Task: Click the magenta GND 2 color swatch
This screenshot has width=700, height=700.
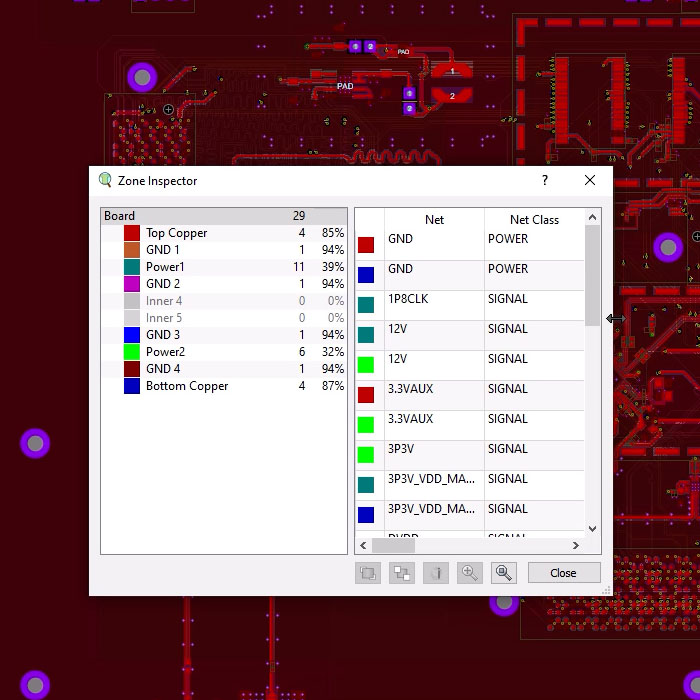Action: tap(132, 284)
